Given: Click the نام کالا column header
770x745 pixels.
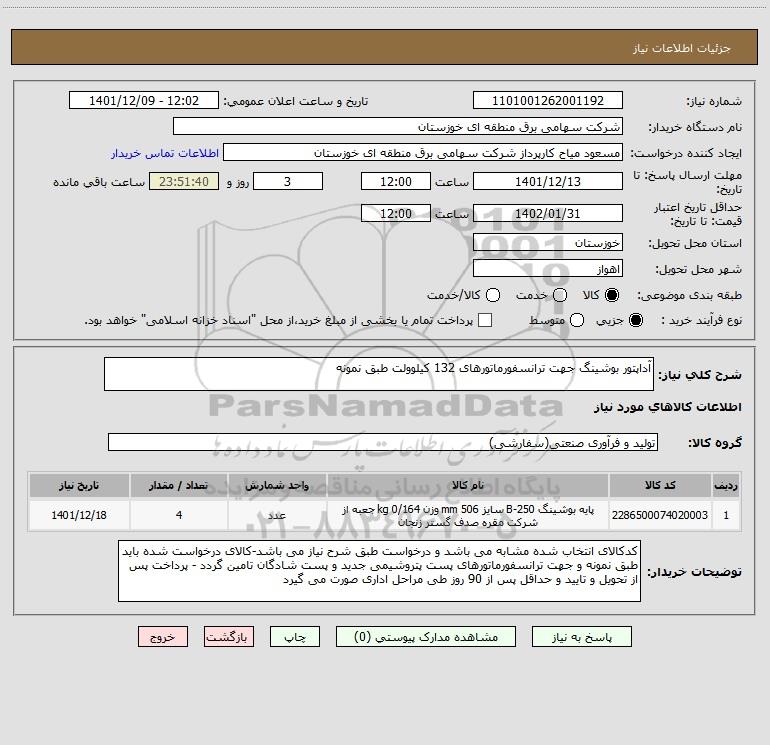Looking at the screenshot, I should (468, 486).
